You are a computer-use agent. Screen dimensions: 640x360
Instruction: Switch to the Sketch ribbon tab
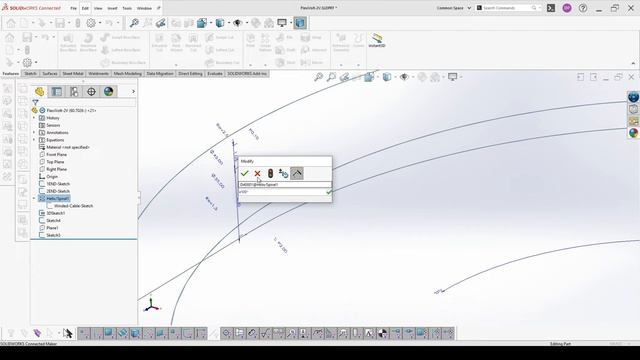[30, 74]
